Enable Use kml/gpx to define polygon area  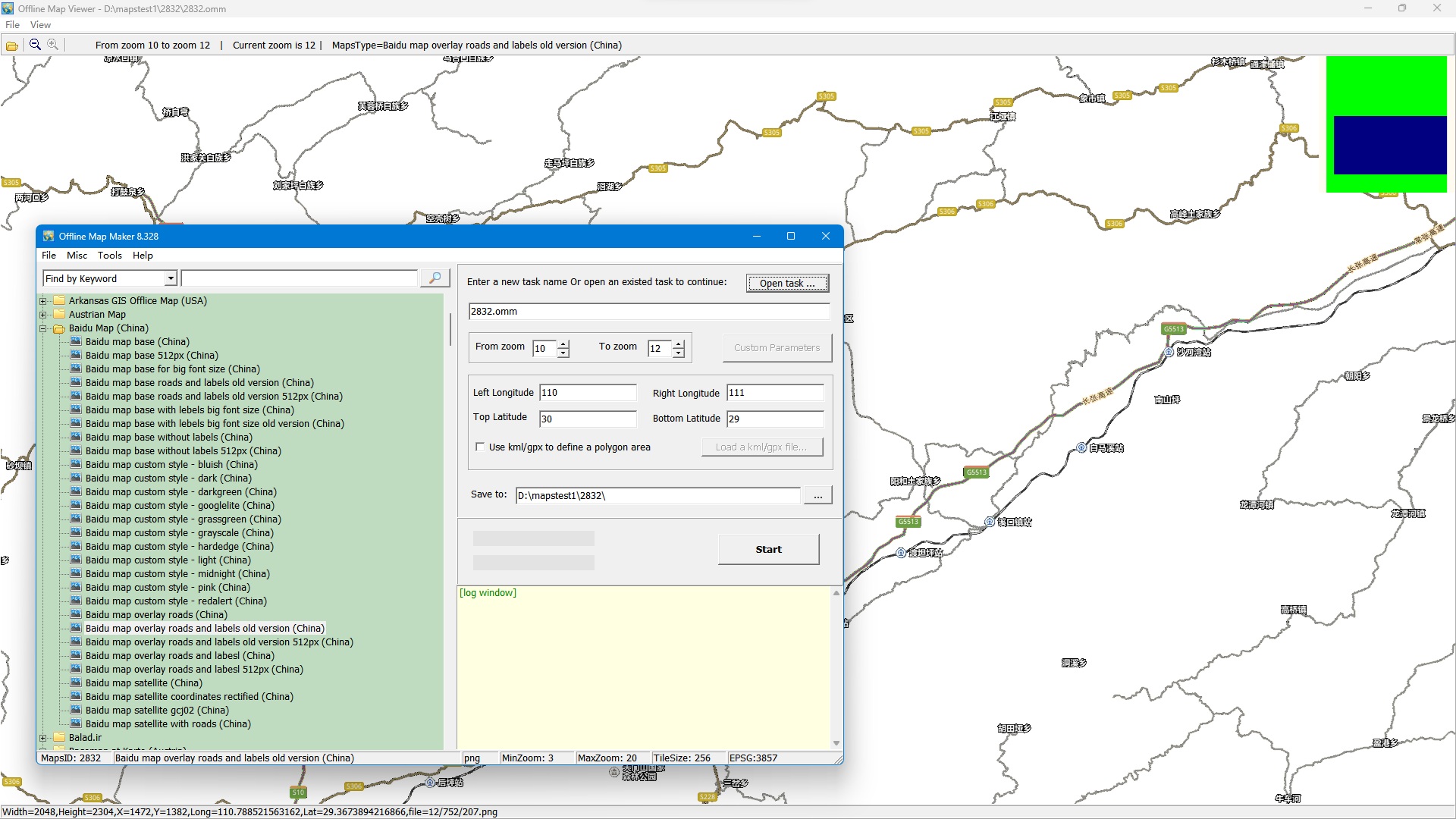[x=480, y=447]
